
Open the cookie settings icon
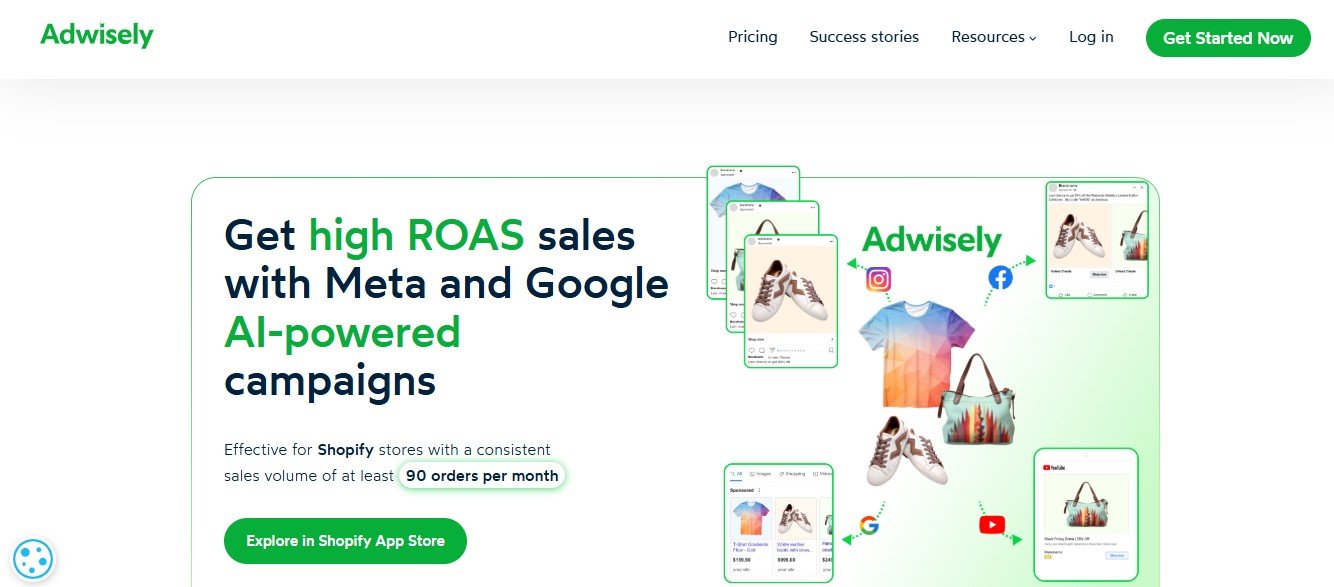tap(33, 559)
